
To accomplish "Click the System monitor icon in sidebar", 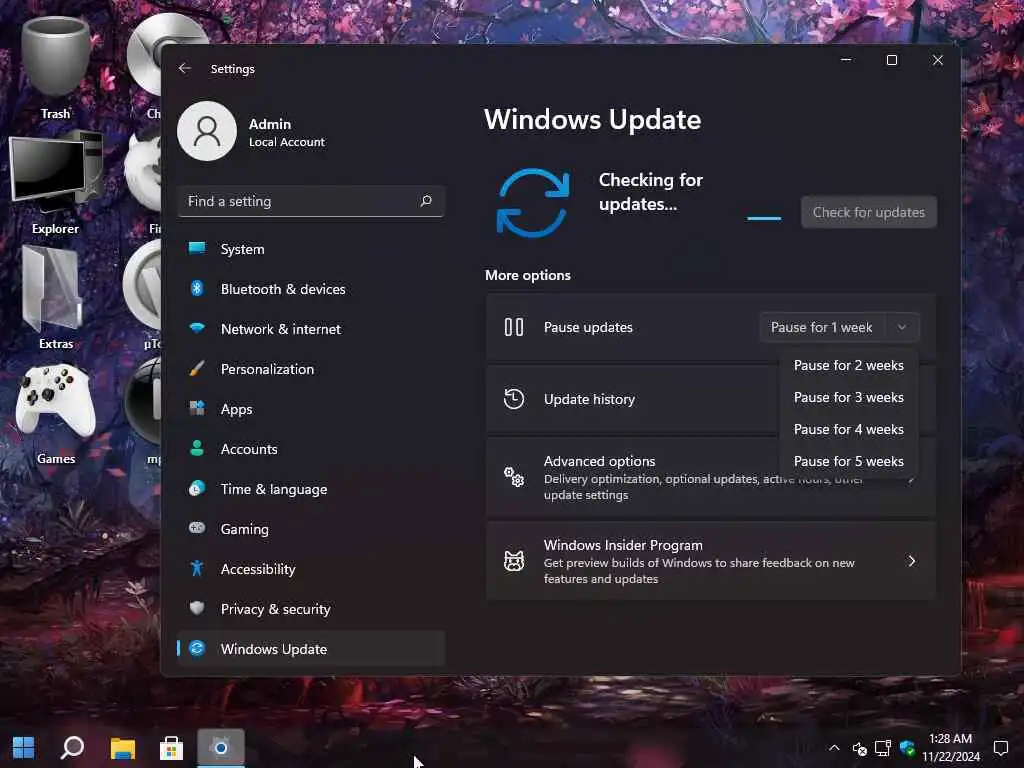I will tap(197, 248).
